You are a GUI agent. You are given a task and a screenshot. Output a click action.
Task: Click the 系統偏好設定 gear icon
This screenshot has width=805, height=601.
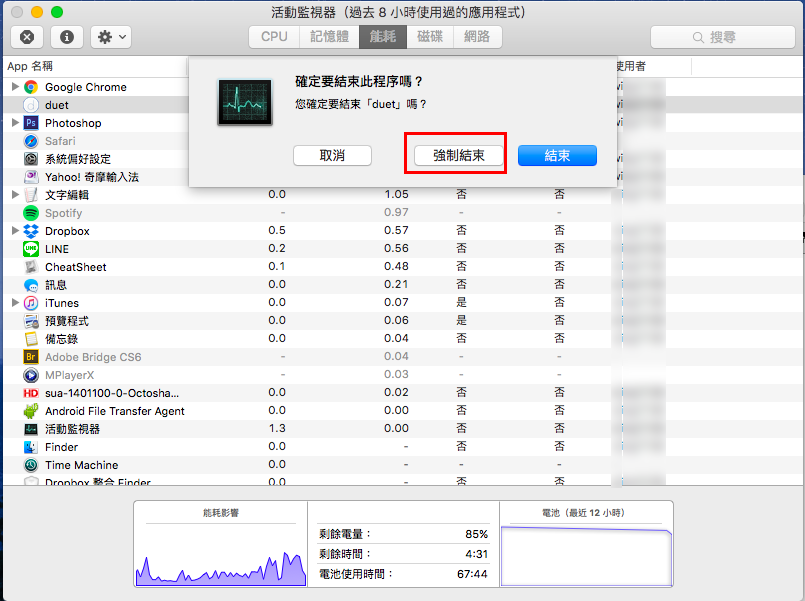(x=31, y=159)
